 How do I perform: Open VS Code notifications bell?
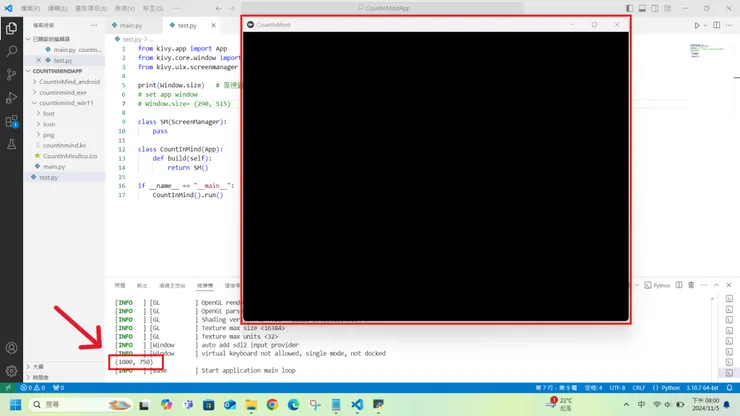pos(730,388)
